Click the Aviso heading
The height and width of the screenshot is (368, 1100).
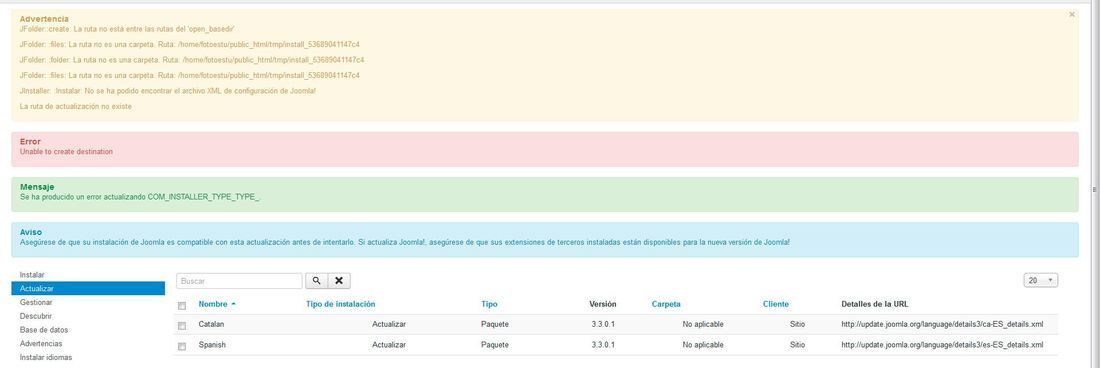pos(31,232)
